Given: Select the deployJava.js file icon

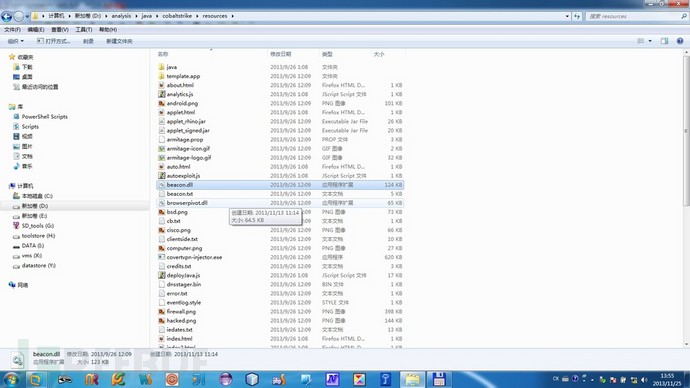Looking at the screenshot, I should point(161,275).
